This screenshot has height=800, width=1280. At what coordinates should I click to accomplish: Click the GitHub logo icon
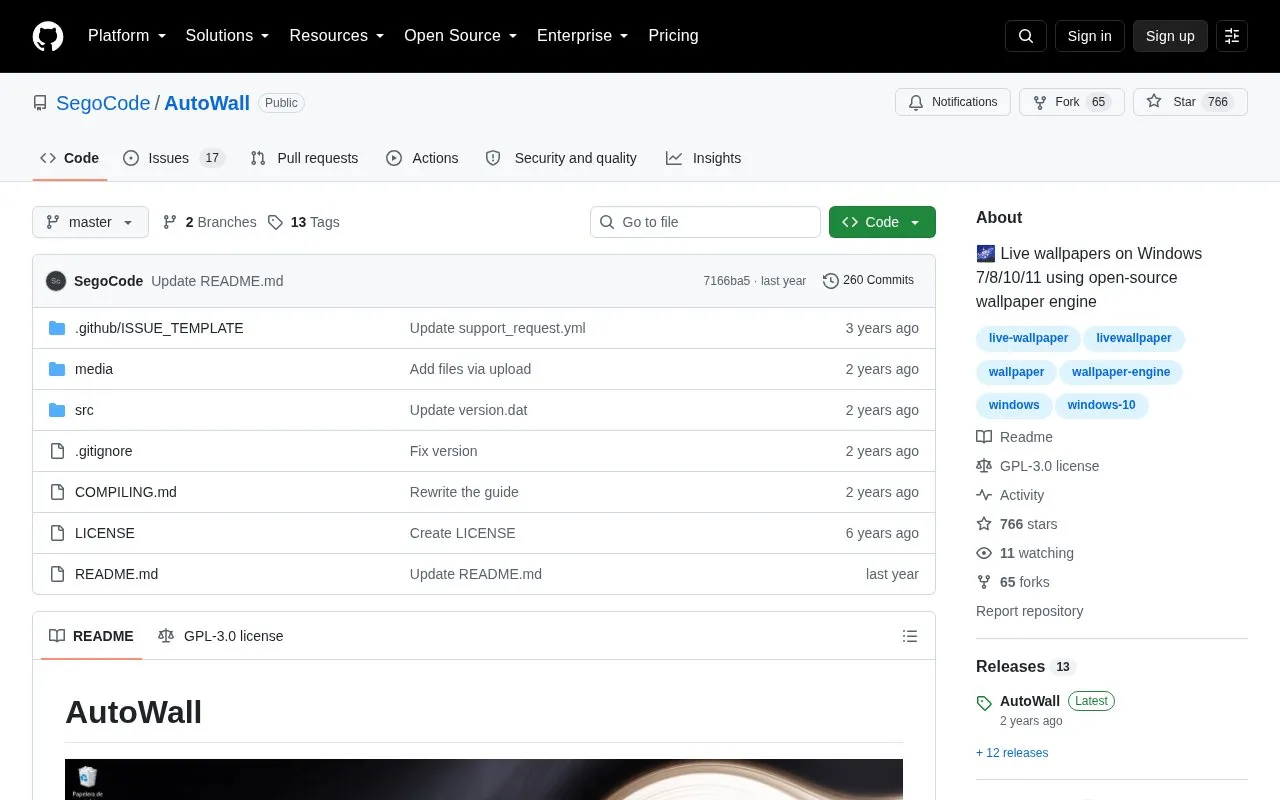tap(48, 36)
